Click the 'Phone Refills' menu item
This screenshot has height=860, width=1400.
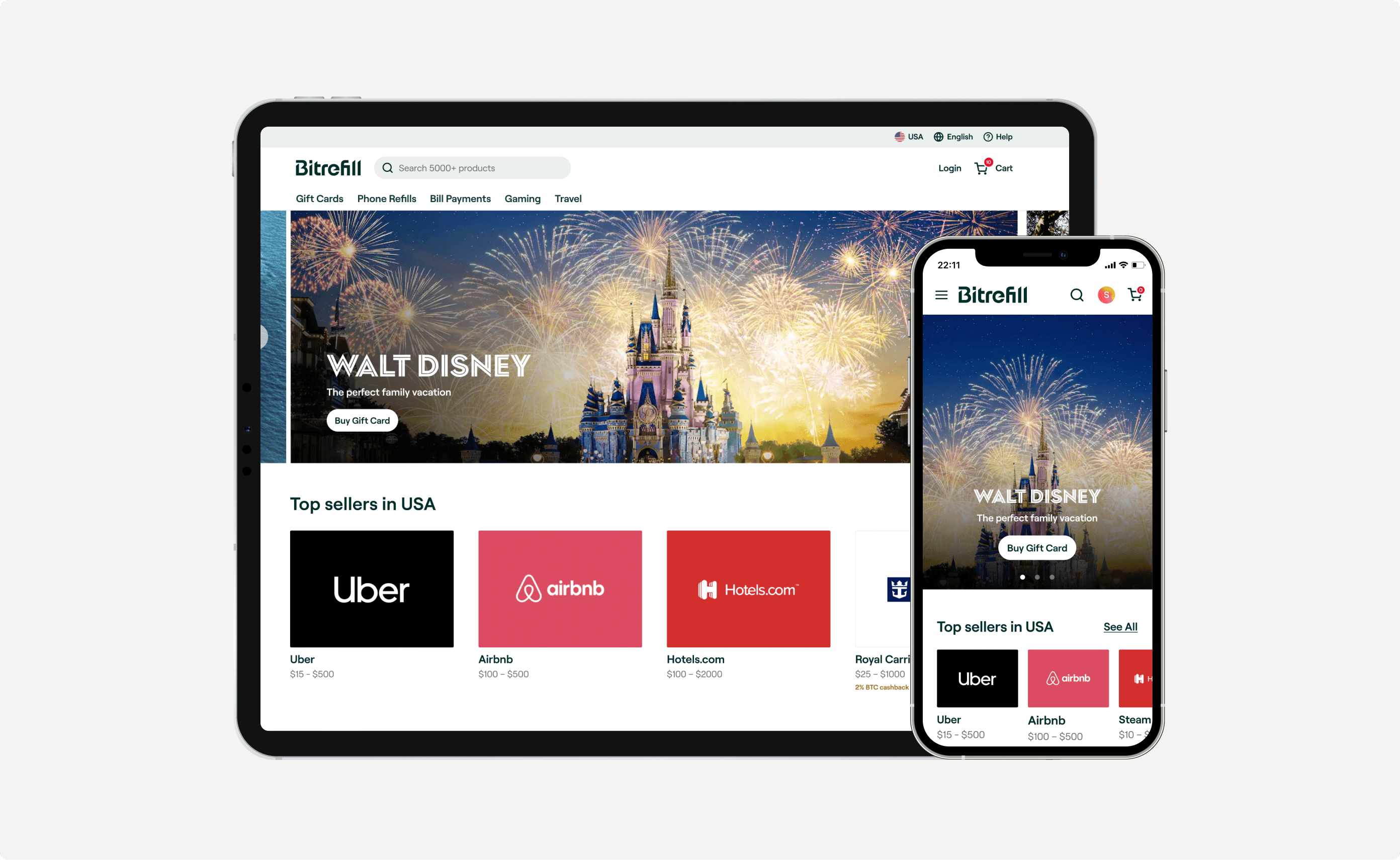tap(387, 198)
